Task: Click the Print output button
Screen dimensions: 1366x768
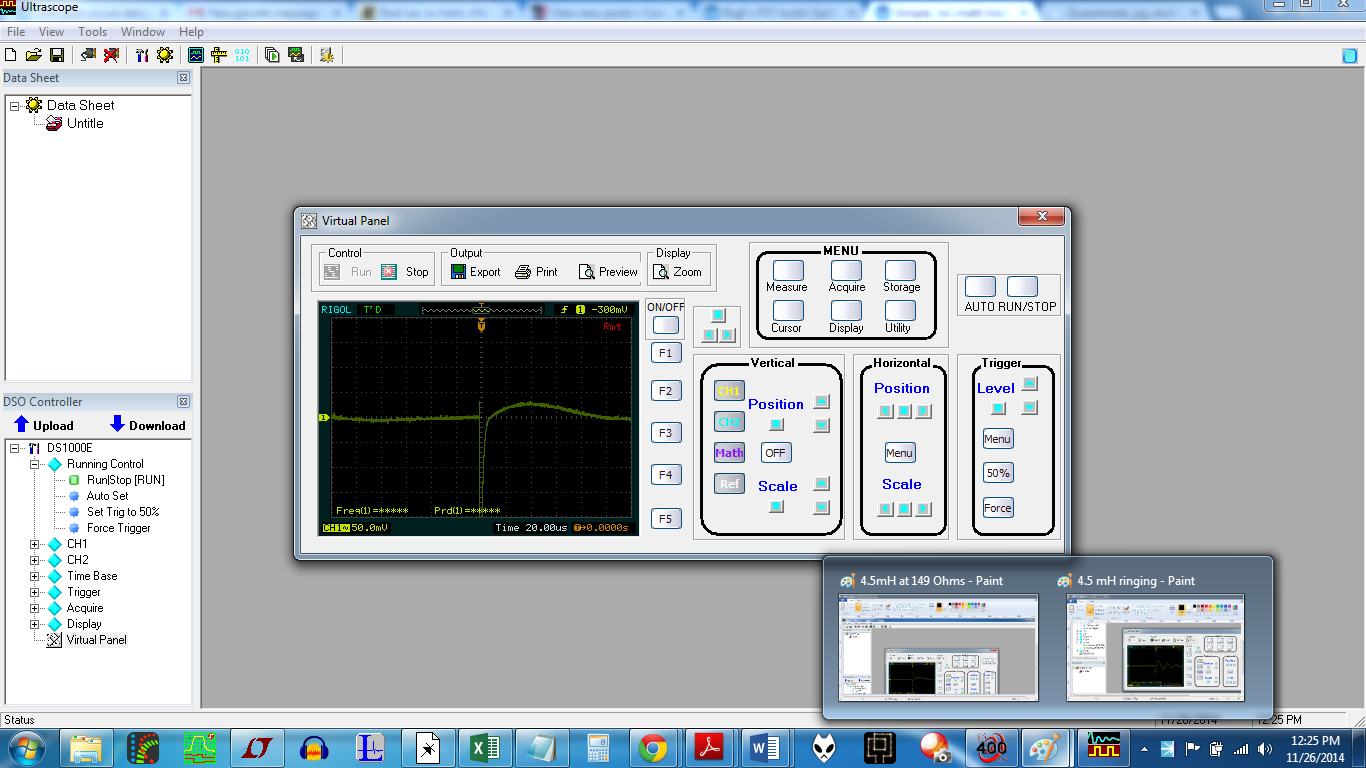Action: coord(536,272)
